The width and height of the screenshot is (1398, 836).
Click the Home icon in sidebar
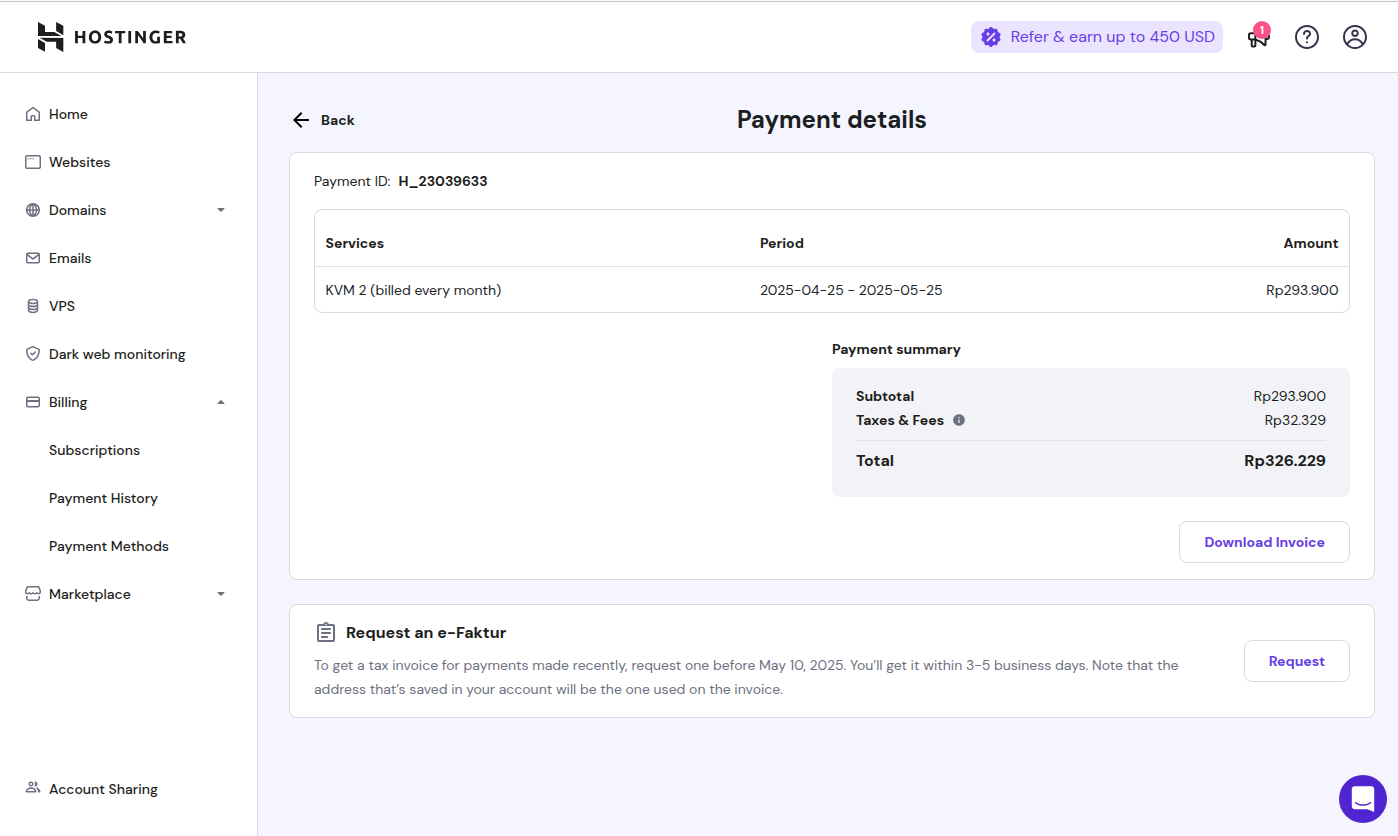[33, 114]
